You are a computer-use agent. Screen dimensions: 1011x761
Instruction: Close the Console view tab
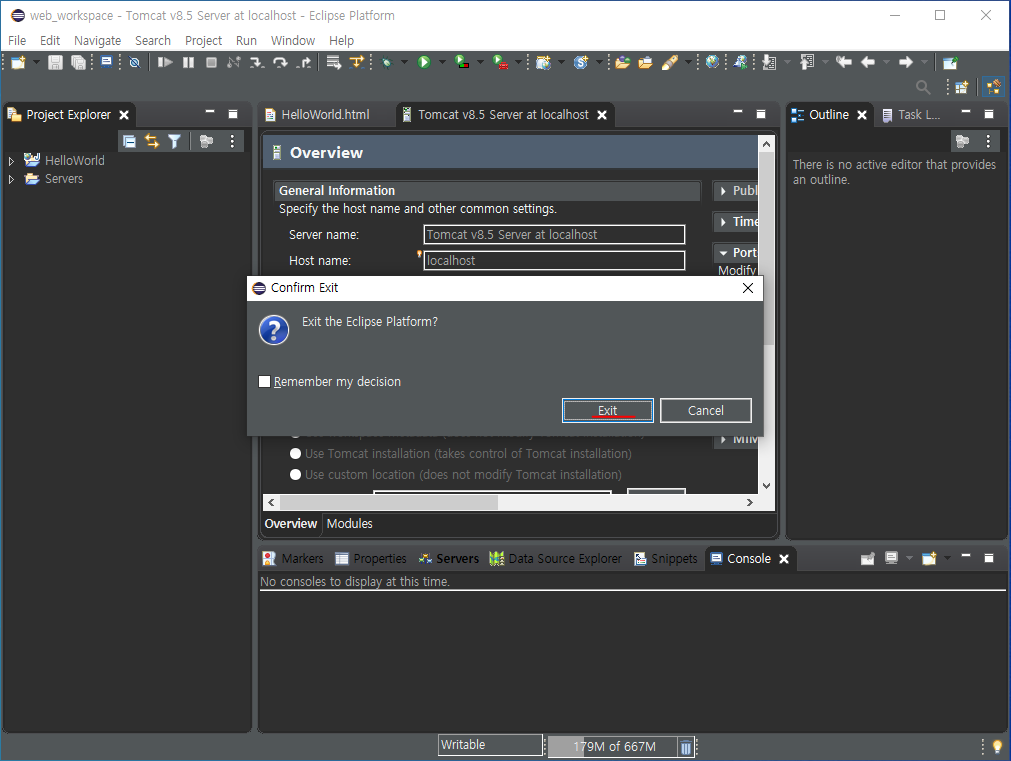coord(784,559)
